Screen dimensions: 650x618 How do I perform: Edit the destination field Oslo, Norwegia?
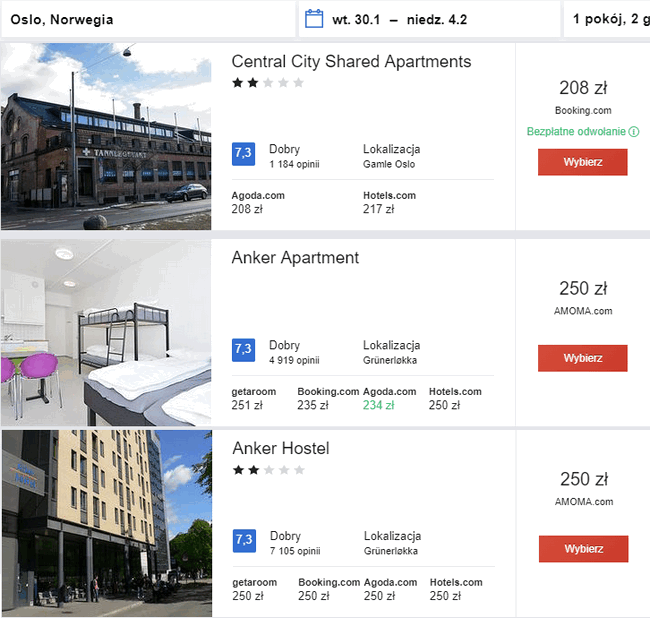click(148, 19)
